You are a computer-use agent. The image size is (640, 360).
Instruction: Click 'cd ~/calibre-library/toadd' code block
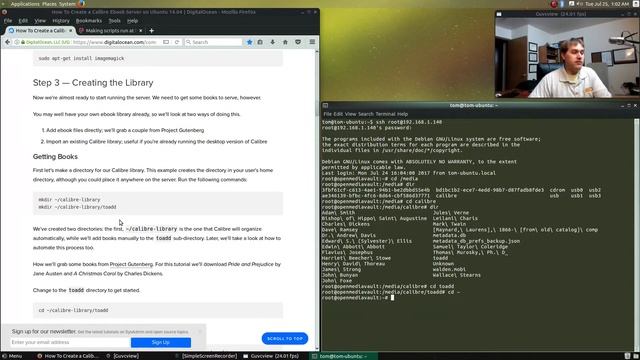pos(158,310)
